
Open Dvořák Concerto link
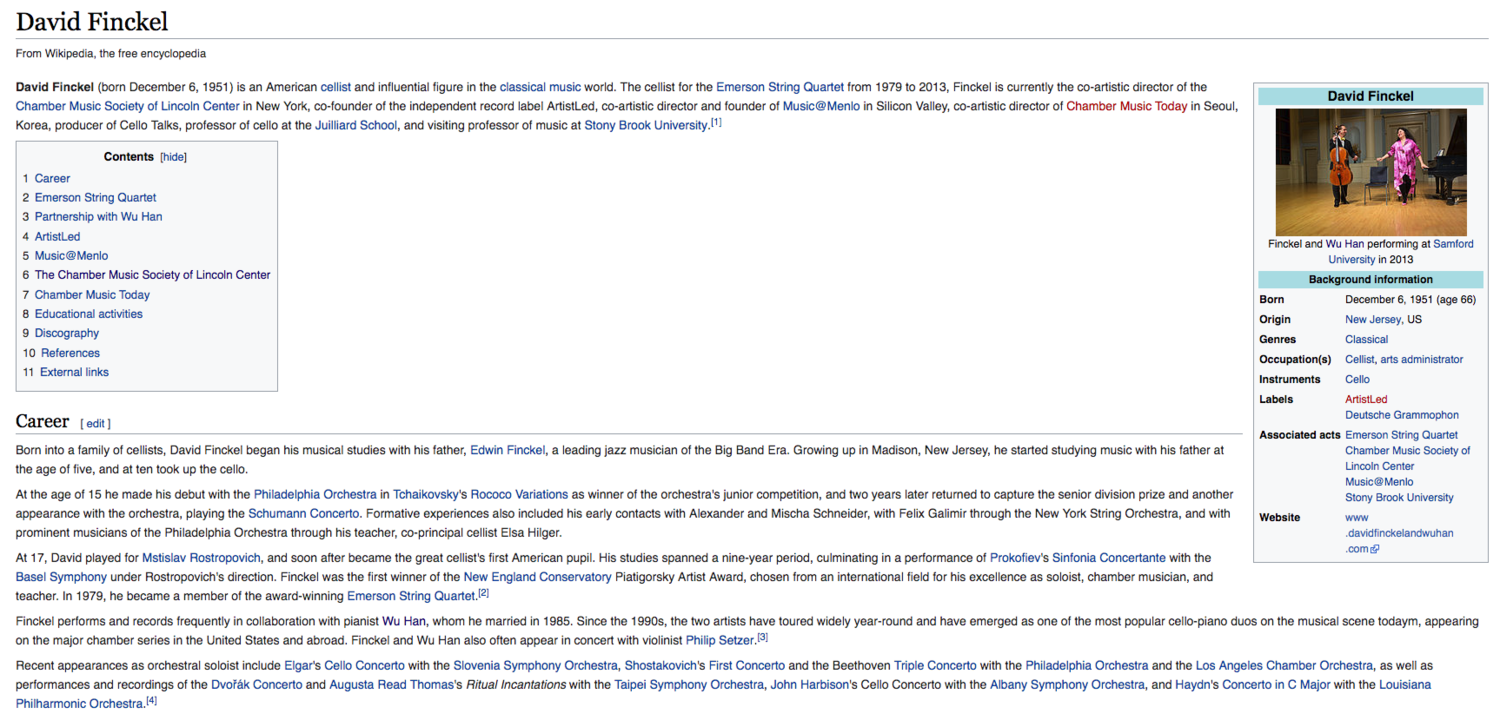(x=257, y=685)
